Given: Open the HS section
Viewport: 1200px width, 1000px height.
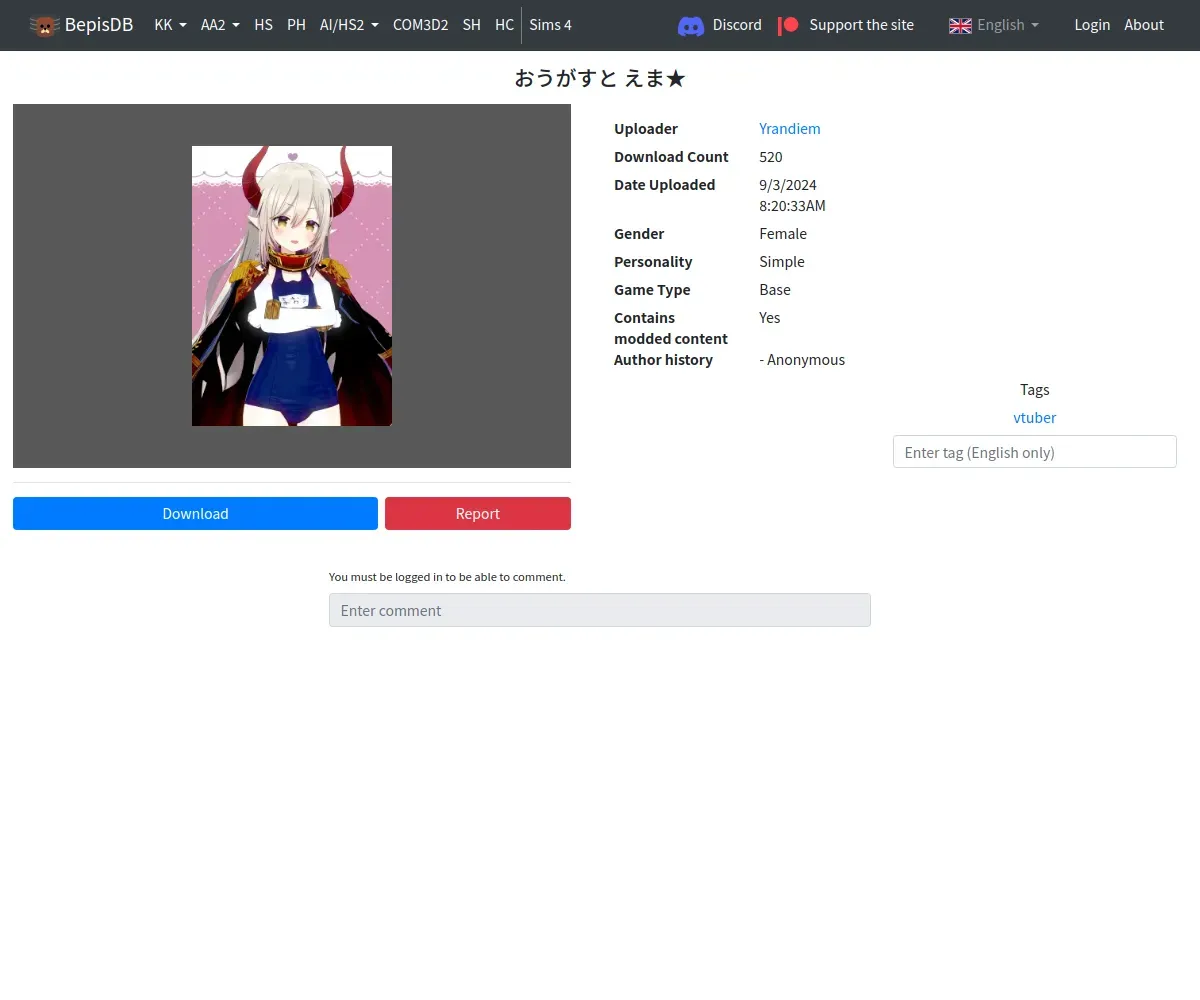Looking at the screenshot, I should click(263, 25).
